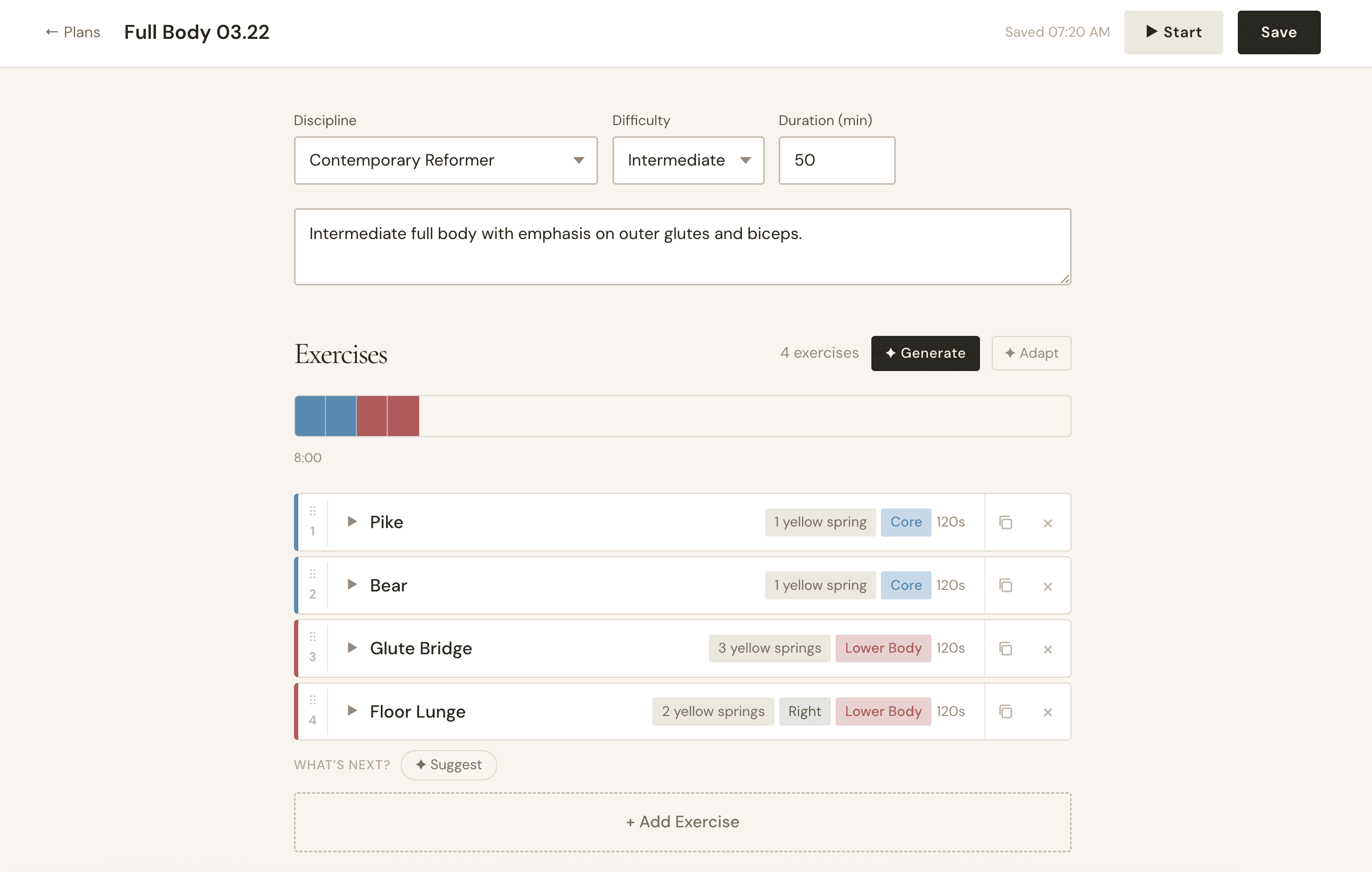Click the first blue timeline segment
The width and height of the screenshot is (1372, 872).
coord(310,416)
